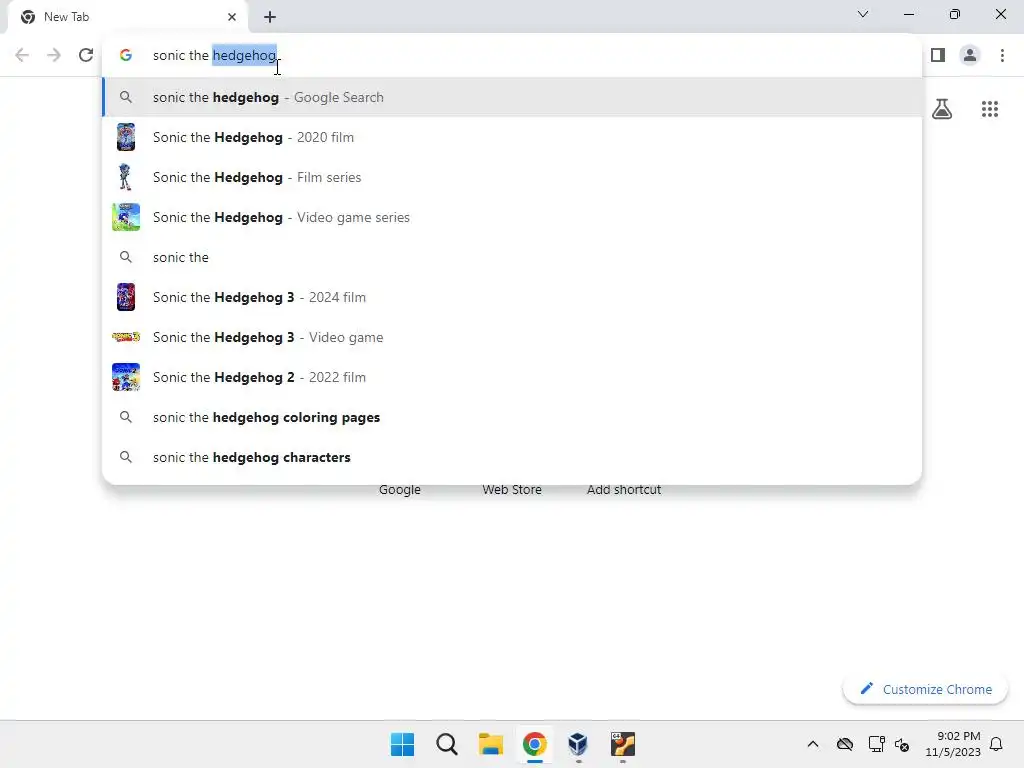Open Windows taskbar Search
Viewport: 1024px width, 768px height.
447,744
